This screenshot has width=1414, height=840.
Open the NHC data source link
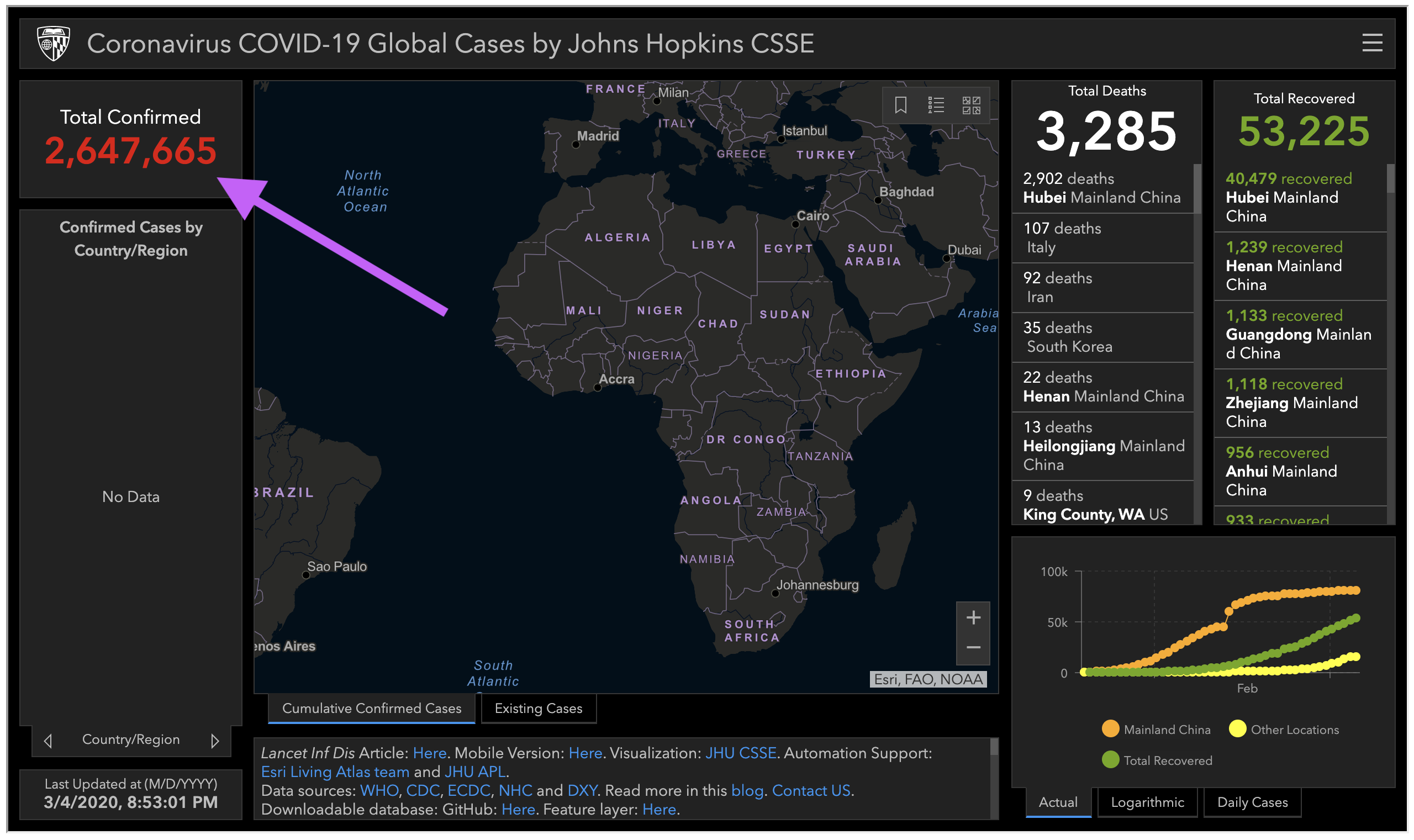tap(515, 790)
